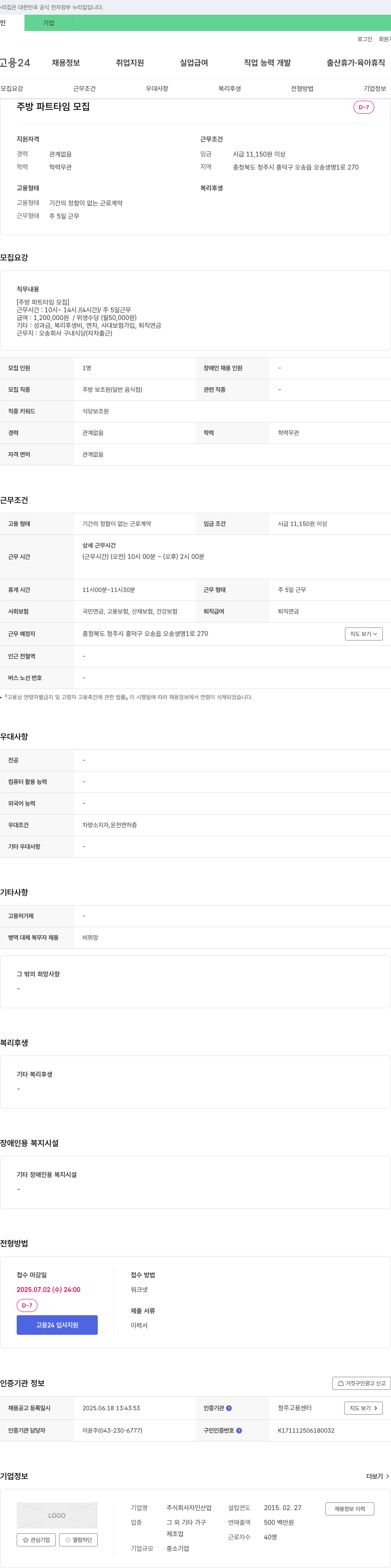This screenshot has height=1568, width=391.
Task: Click 휴게 시간 value 11시00분~11시30분
Action: [109, 590]
